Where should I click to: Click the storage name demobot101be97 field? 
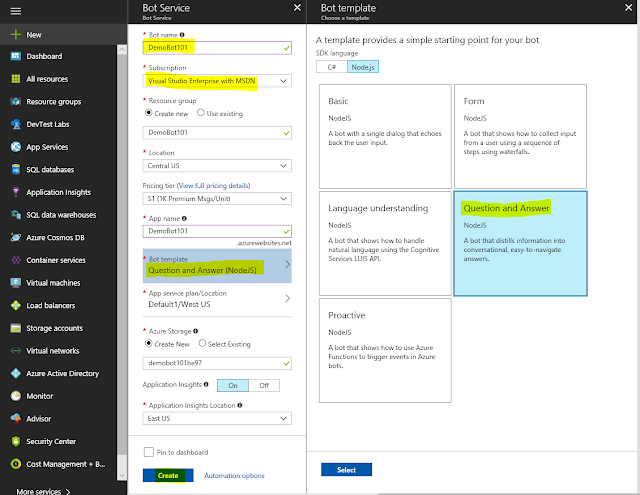(217, 363)
